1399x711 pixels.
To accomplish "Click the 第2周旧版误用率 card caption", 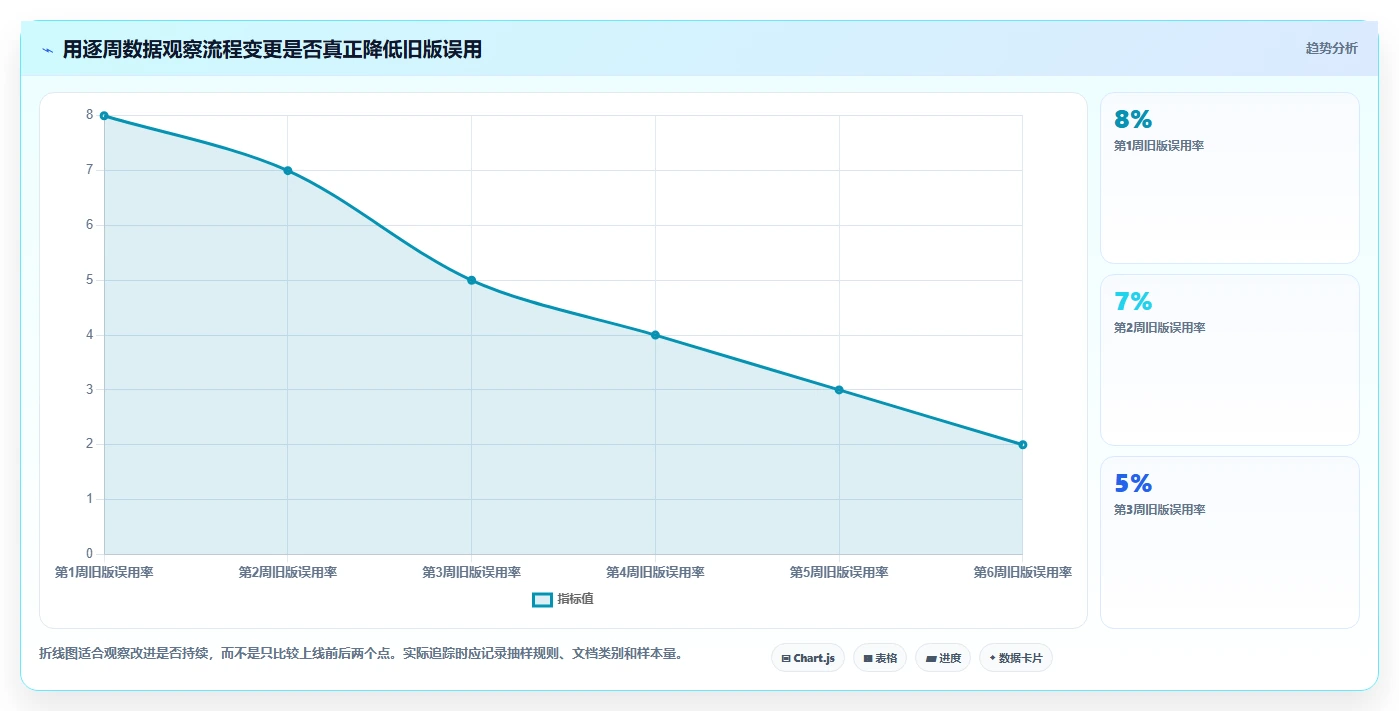I will [1159, 328].
